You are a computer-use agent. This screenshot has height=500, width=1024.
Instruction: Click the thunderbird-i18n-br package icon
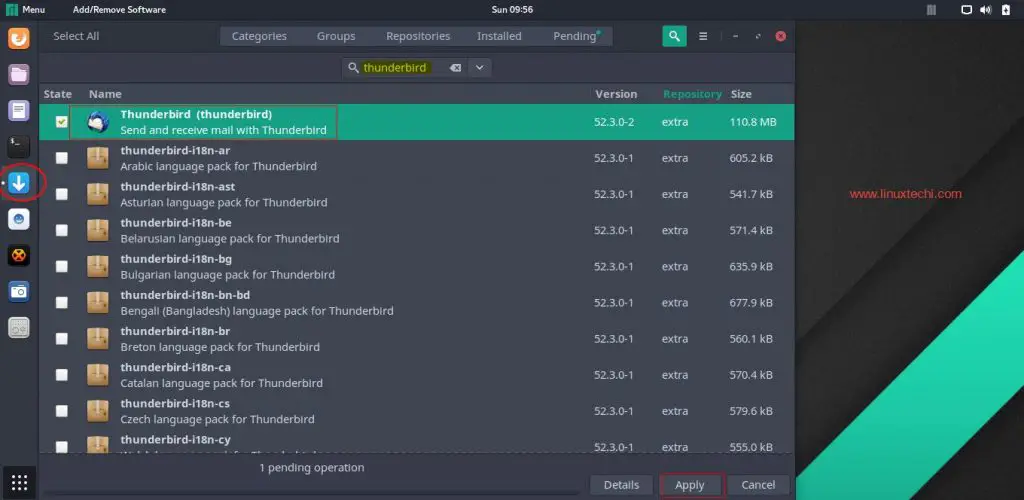coord(98,339)
